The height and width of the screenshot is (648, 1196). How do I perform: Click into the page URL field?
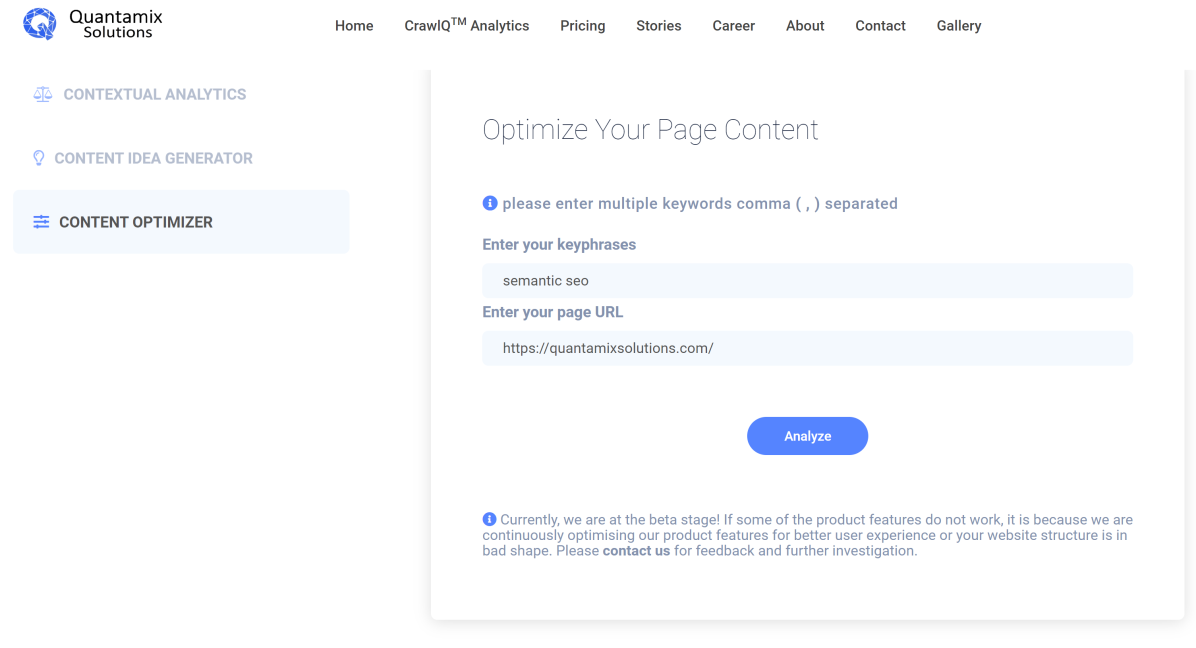(807, 349)
